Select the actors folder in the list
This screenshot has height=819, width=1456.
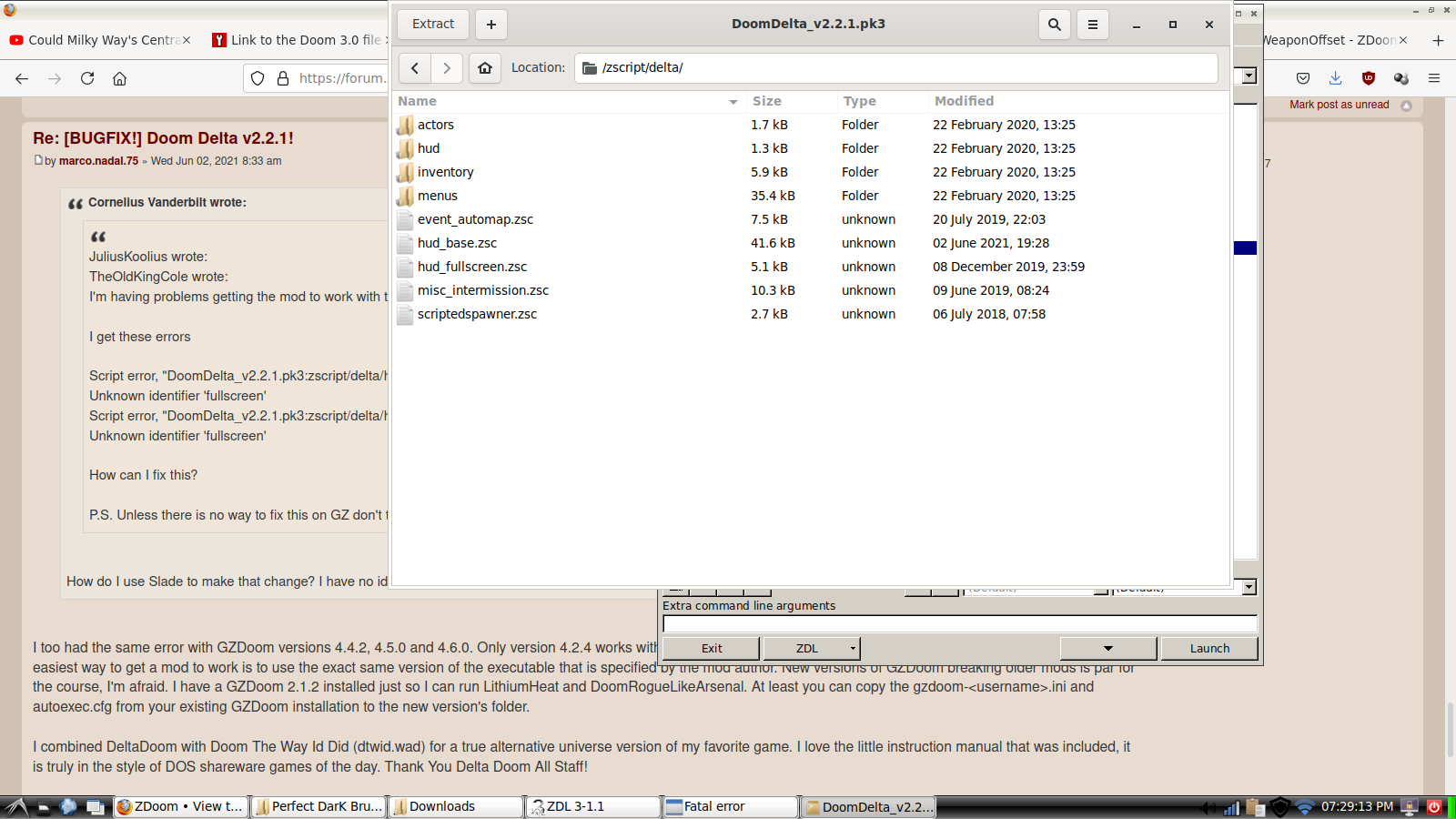tap(435, 125)
